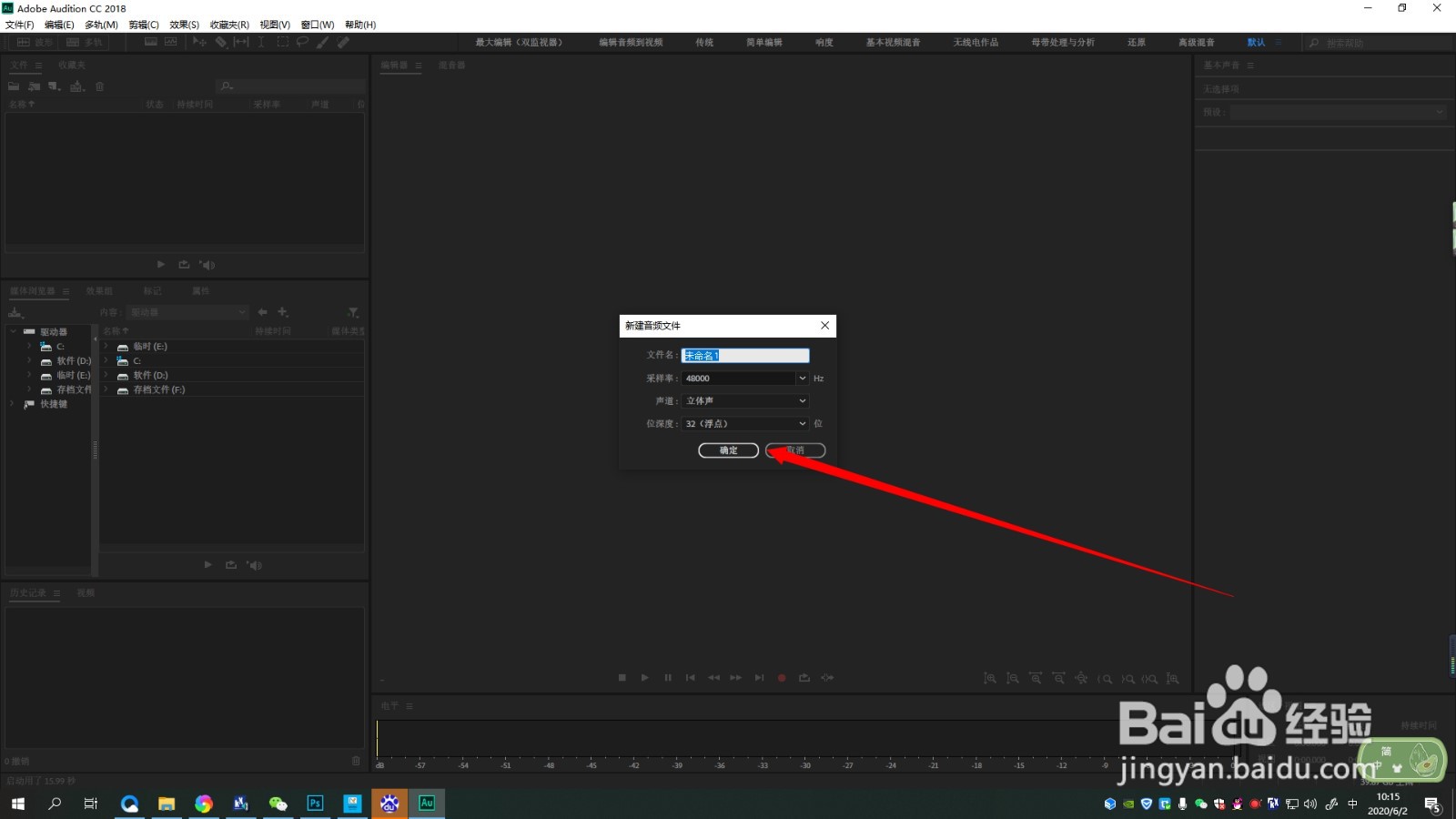Click the filter funnel icon in Media Browser
The height and width of the screenshot is (819, 1456).
pos(353,312)
